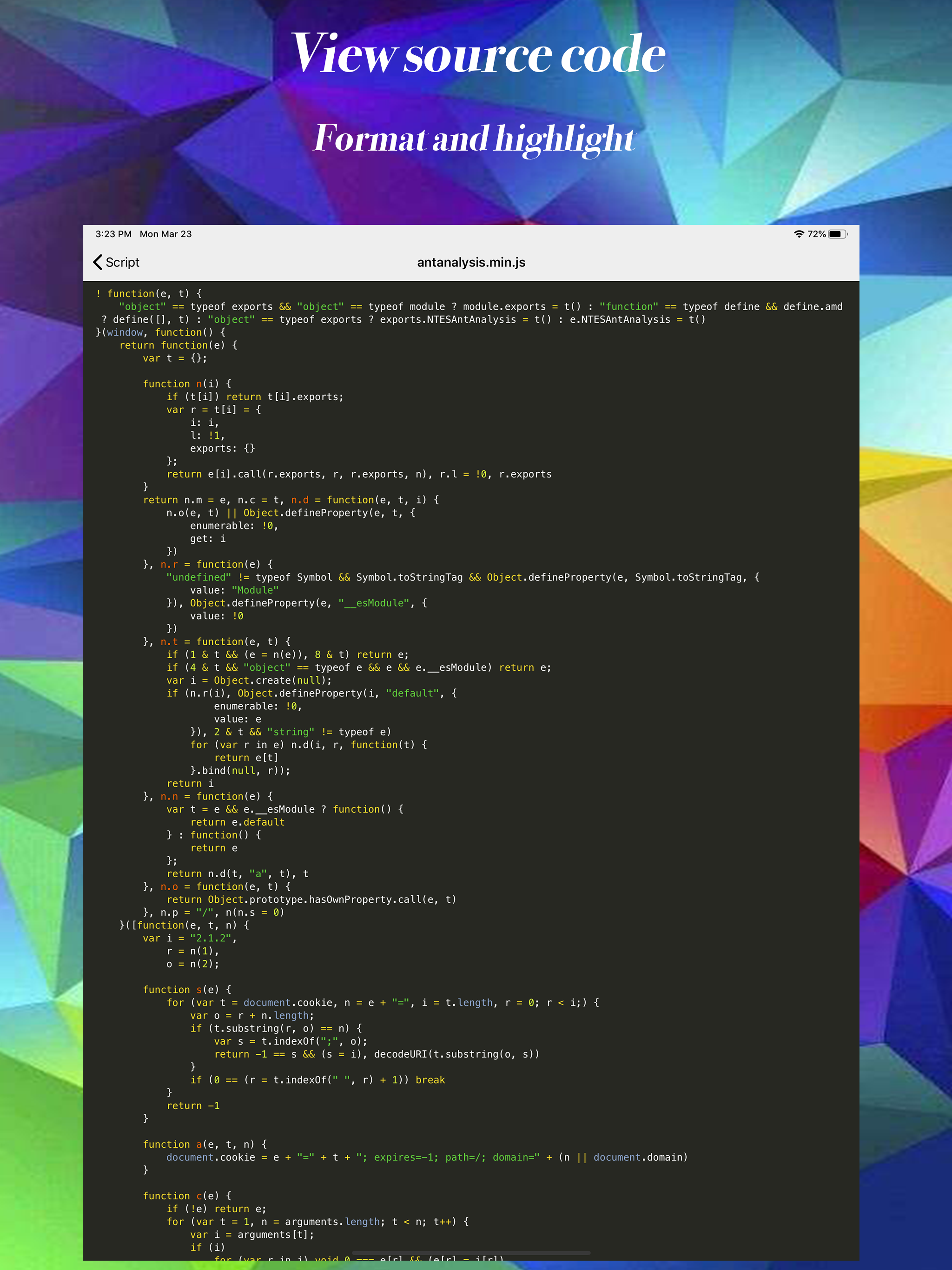Viewport: 952px width, 1270px height.
Task: Tap the antanalysis.min.js title
Action: click(x=471, y=262)
